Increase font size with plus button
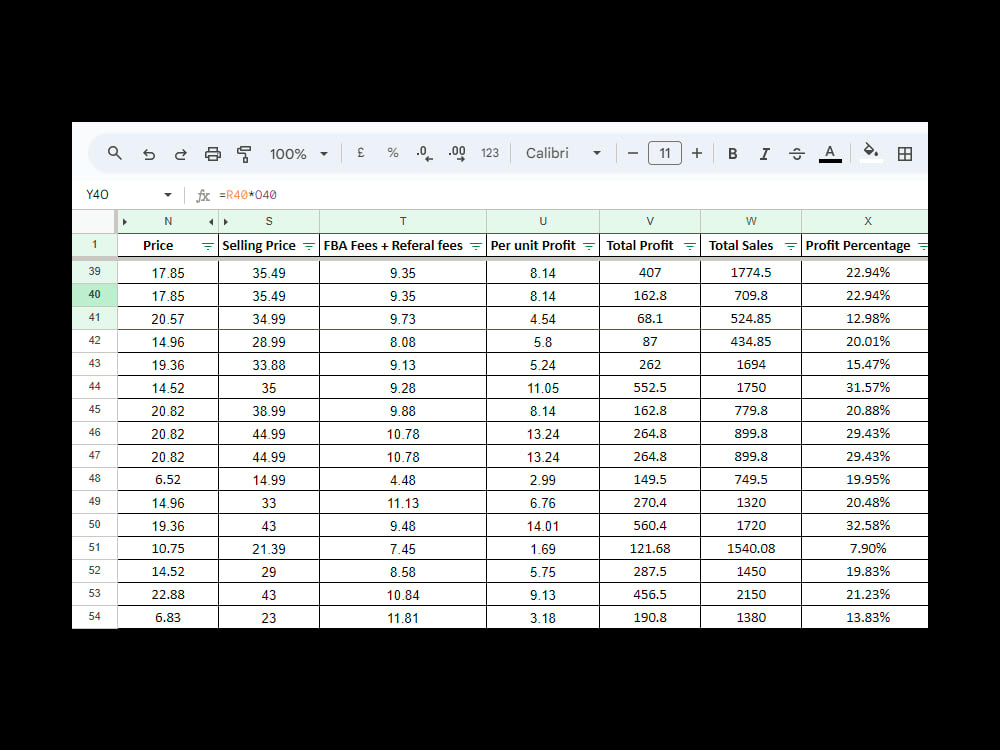Screen dimensions: 1000x750 697,153
